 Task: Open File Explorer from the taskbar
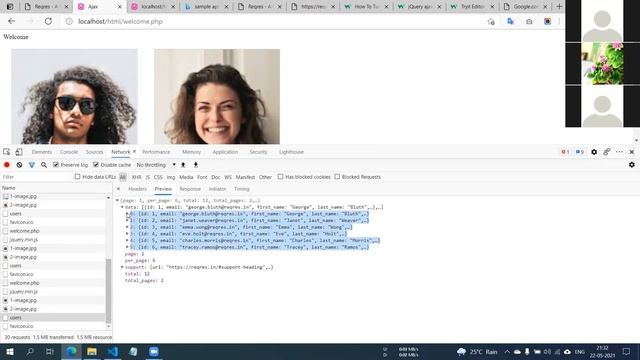pyautogui.click(x=92, y=351)
